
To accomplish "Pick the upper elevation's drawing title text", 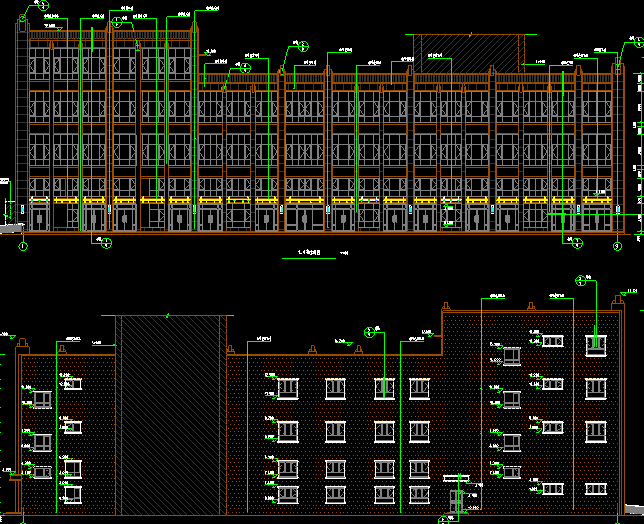I will [309, 253].
